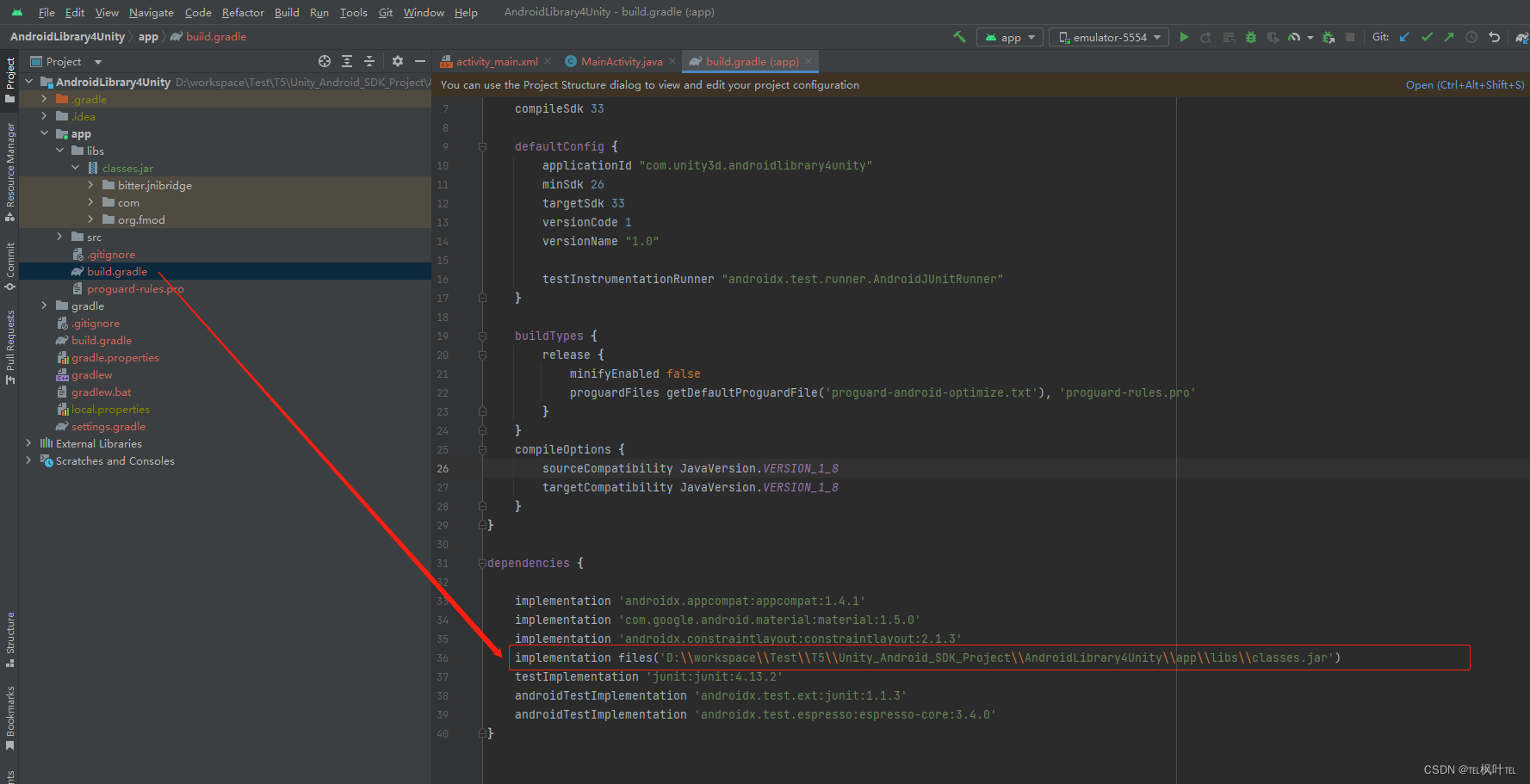The image size is (1530, 784).
Task: Click Select Opened File target icon
Action: point(325,61)
